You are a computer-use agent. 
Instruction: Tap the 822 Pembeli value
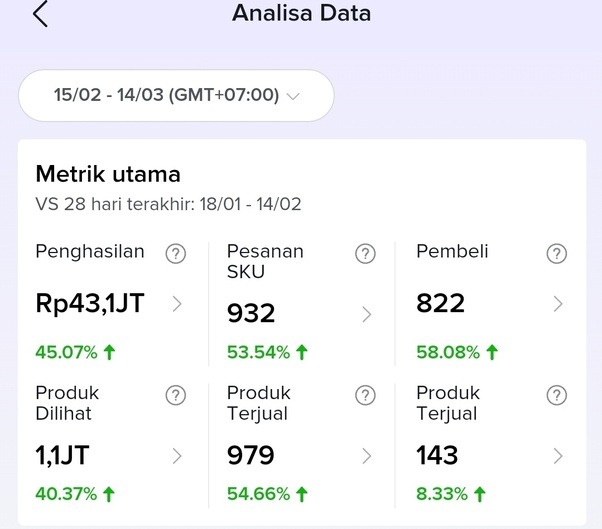coord(441,304)
